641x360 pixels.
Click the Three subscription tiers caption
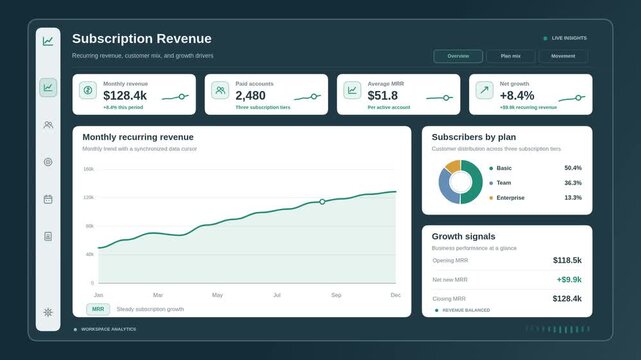pos(263,107)
